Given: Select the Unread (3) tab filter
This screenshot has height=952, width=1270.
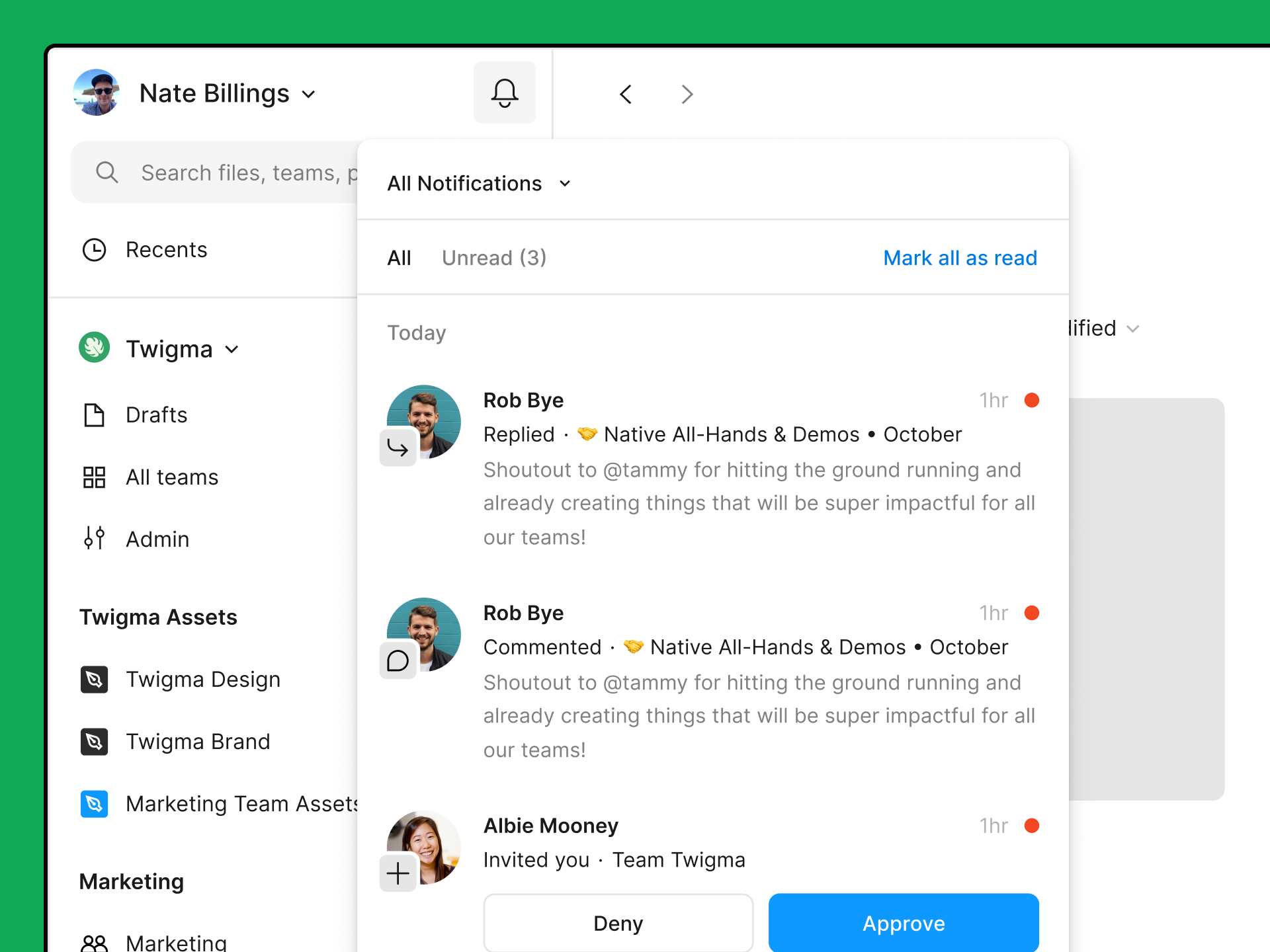Looking at the screenshot, I should [x=493, y=258].
